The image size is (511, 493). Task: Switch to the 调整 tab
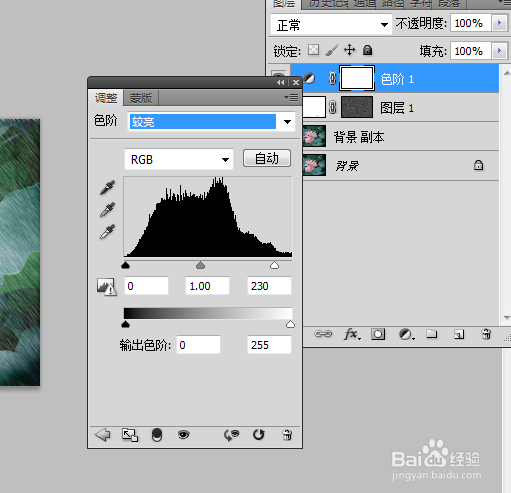click(x=106, y=98)
